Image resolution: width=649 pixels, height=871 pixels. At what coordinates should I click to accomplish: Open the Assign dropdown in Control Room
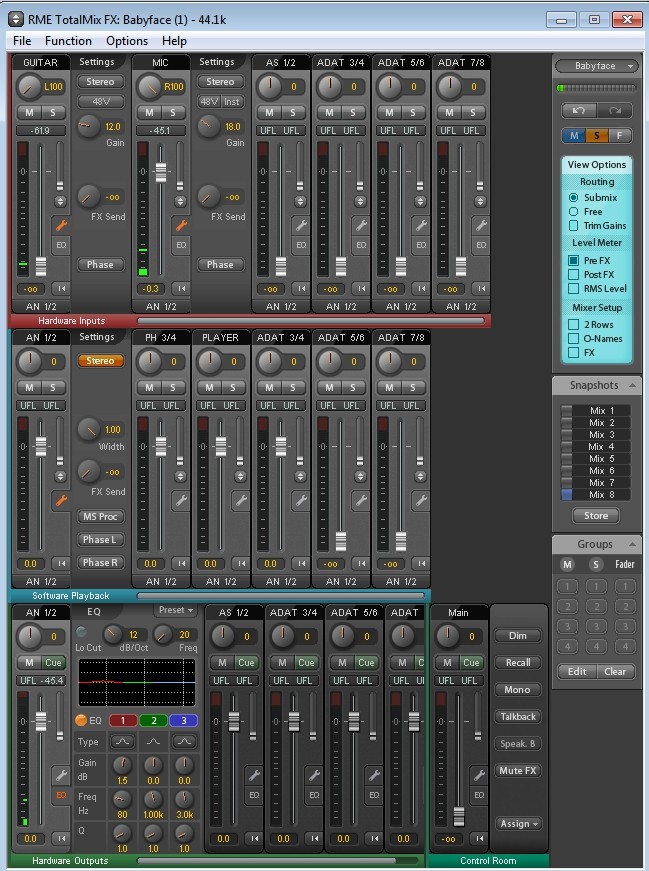pyautogui.click(x=518, y=824)
